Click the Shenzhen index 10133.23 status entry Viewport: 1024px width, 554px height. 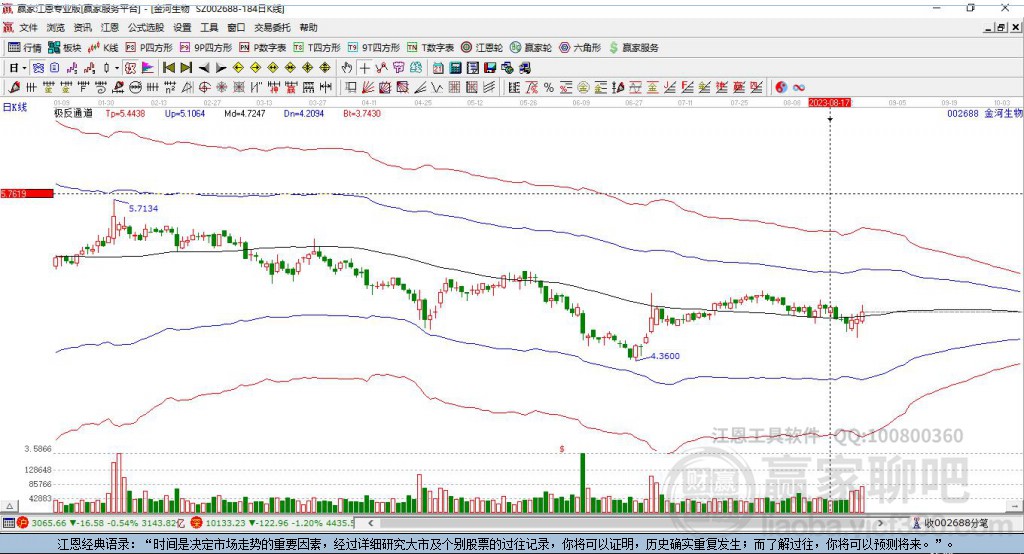click(272, 523)
